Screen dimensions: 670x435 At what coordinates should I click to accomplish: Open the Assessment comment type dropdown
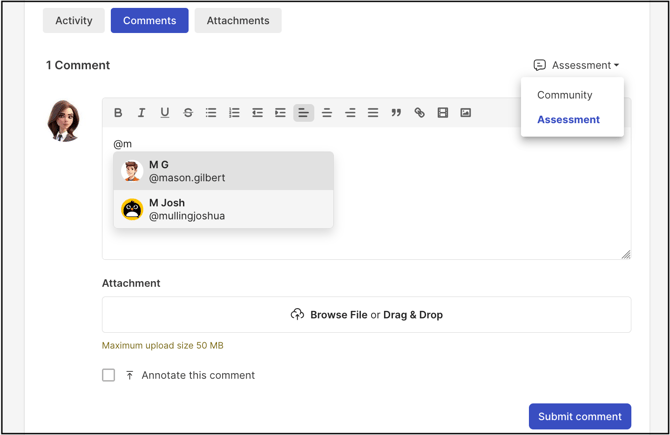tap(576, 65)
